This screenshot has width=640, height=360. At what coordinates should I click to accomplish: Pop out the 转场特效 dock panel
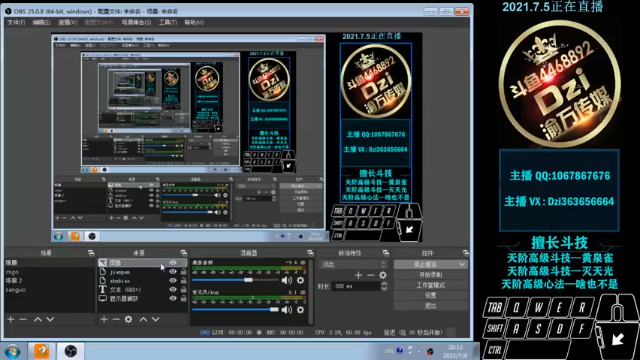tap(386, 253)
